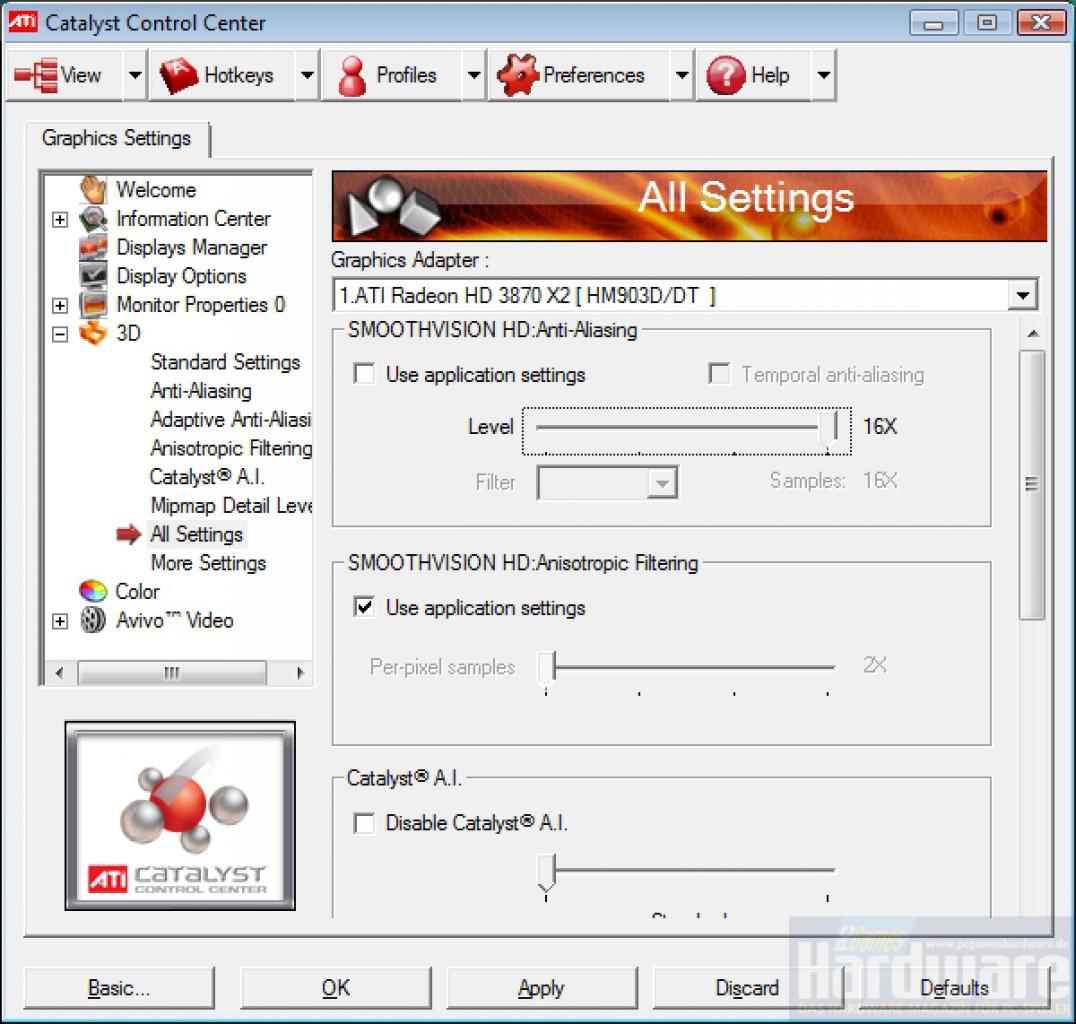Viewport: 1076px width, 1024px height.
Task: Click the Information Center icon
Action: click(93, 219)
